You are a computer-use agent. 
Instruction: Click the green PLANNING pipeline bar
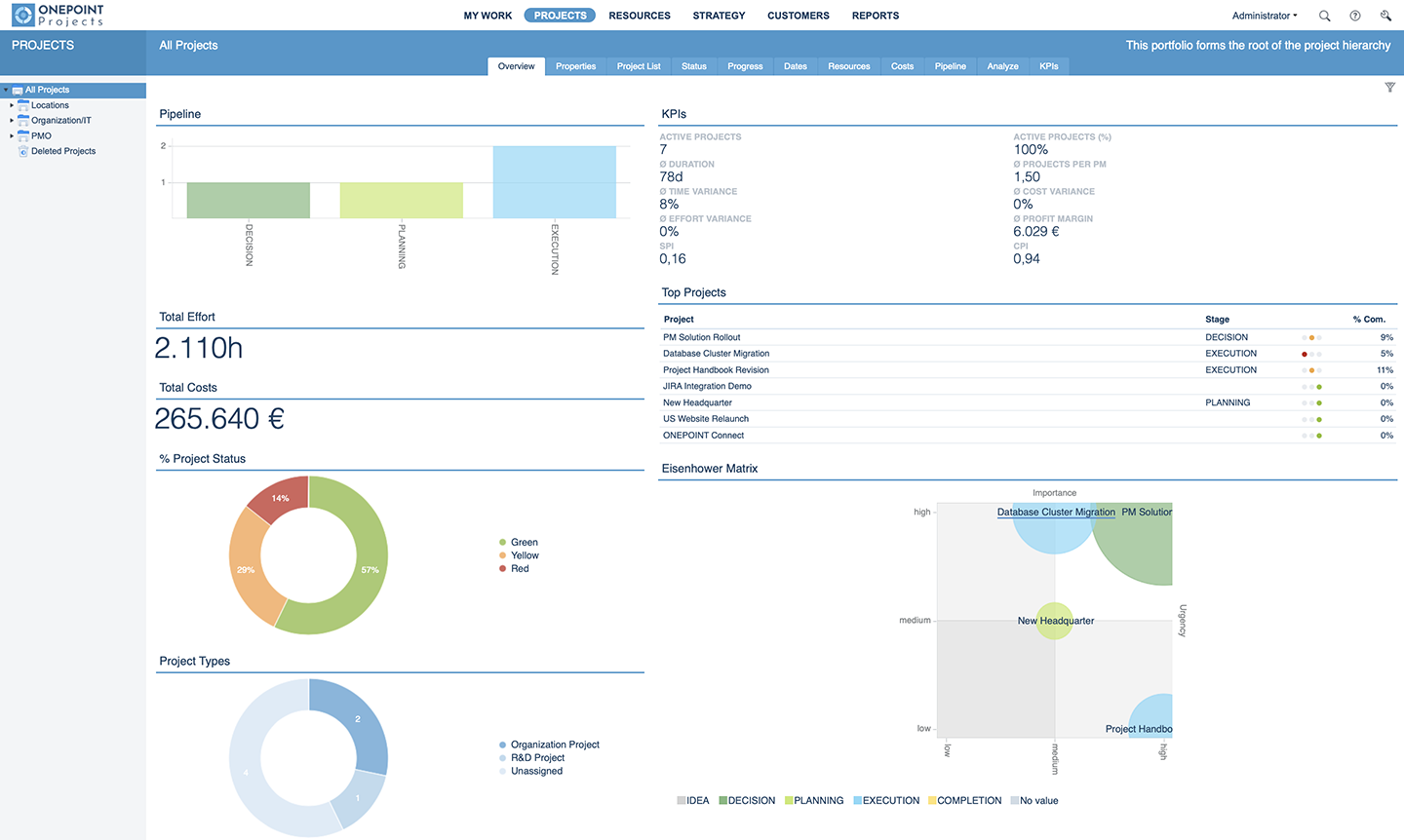click(x=401, y=201)
